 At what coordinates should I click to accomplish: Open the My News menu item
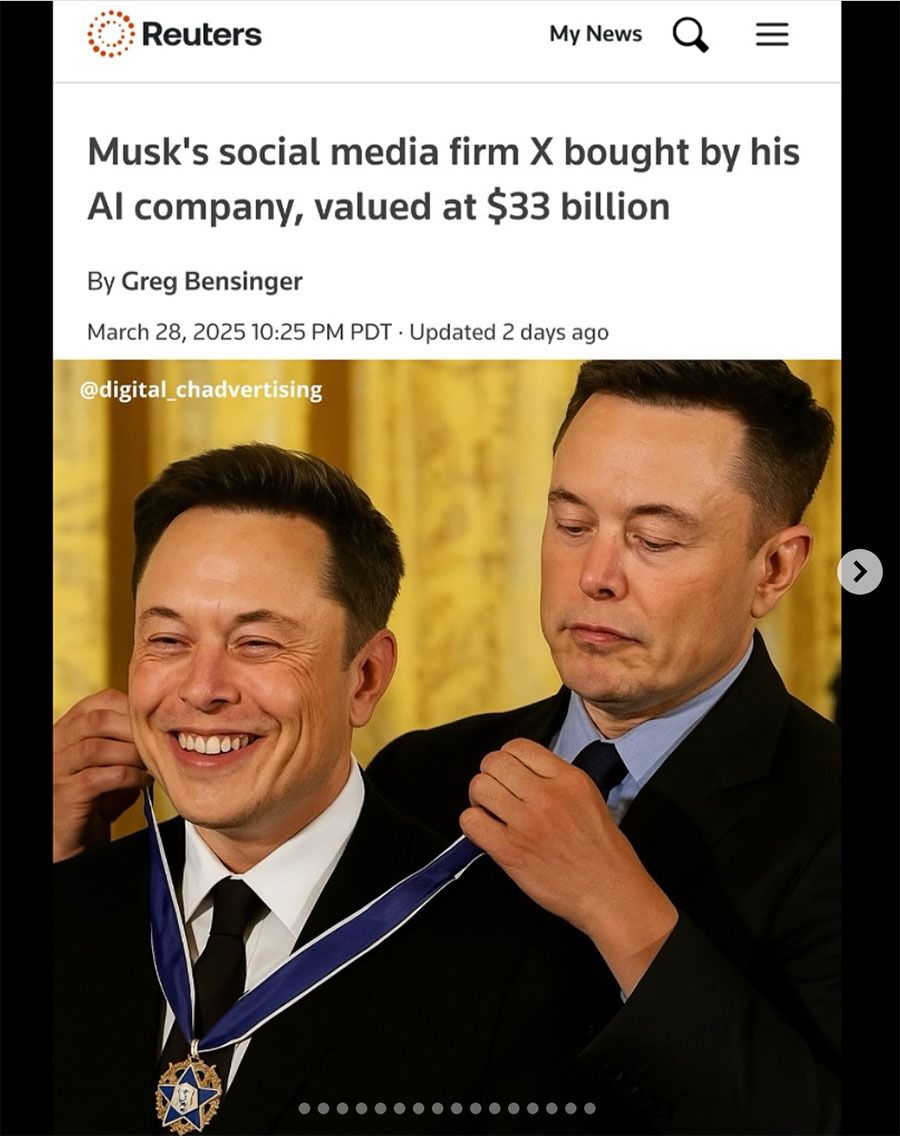coord(596,34)
